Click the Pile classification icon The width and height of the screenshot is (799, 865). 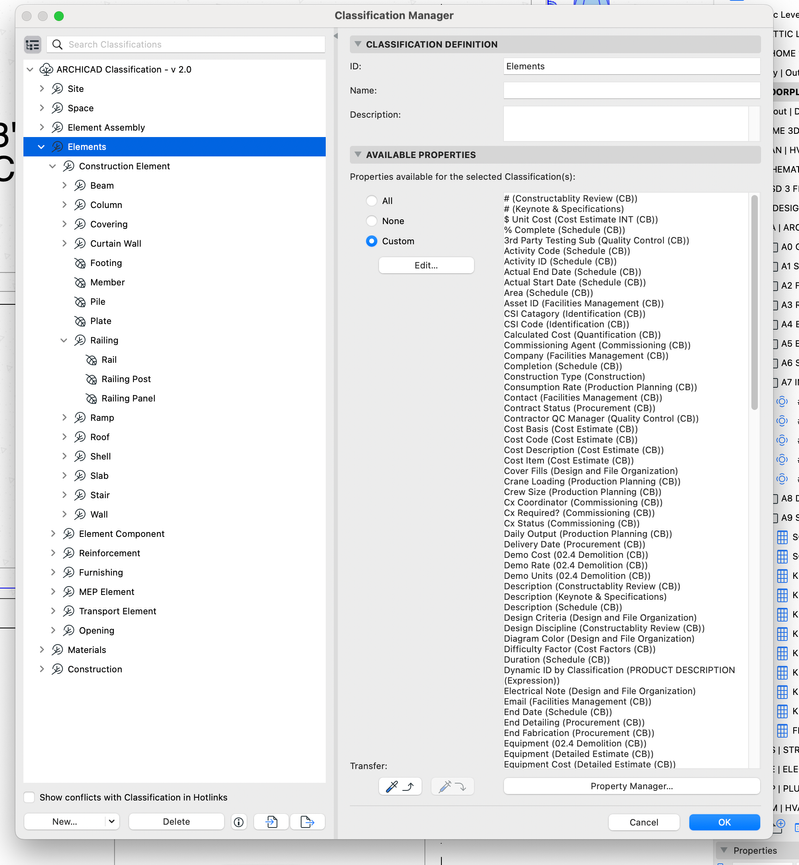pyautogui.click(x=80, y=302)
